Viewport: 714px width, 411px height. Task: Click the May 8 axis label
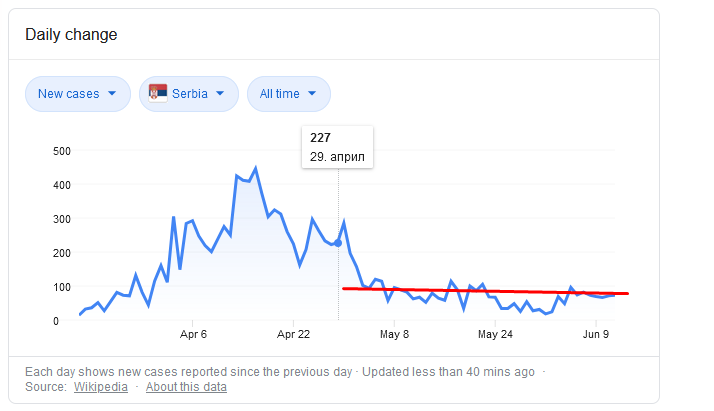point(394,335)
